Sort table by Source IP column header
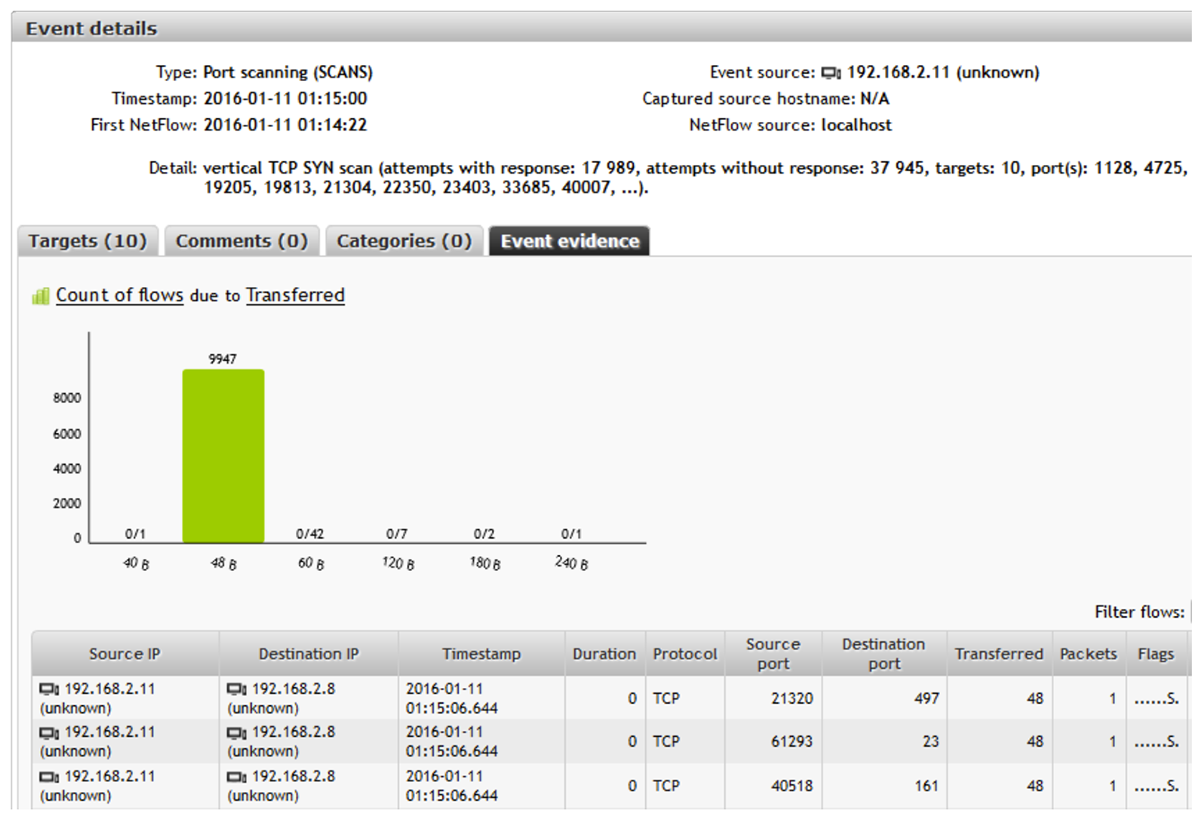Viewport: 1200px width, 822px height. tap(125, 654)
